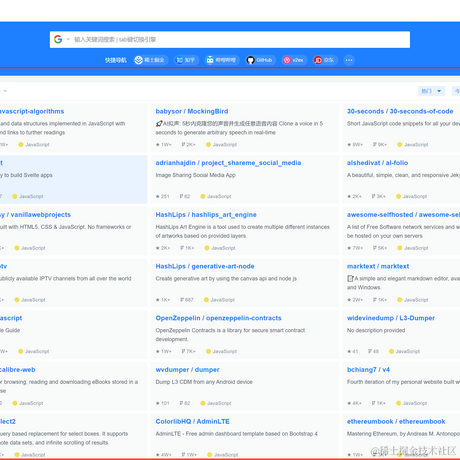The width and height of the screenshot is (460, 460).
Task: Open ColorlibHQ / AdminLTE repository
Action: [192, 421]
